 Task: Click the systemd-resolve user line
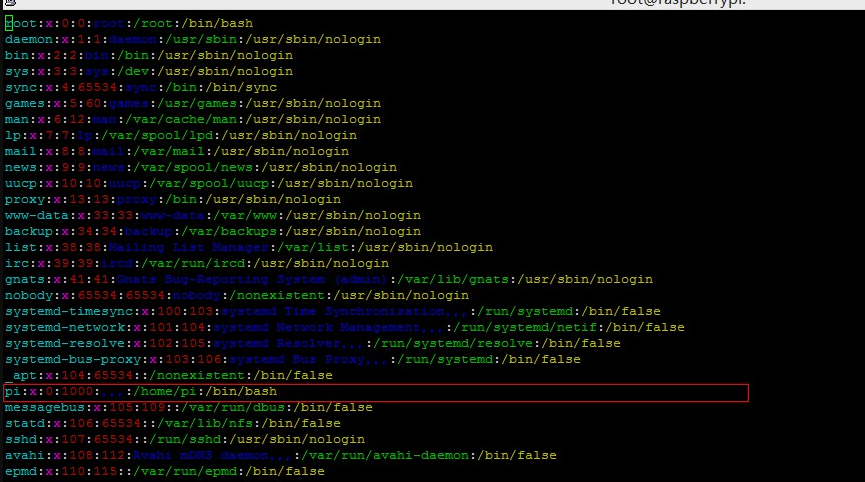click(x=313, y=344)
